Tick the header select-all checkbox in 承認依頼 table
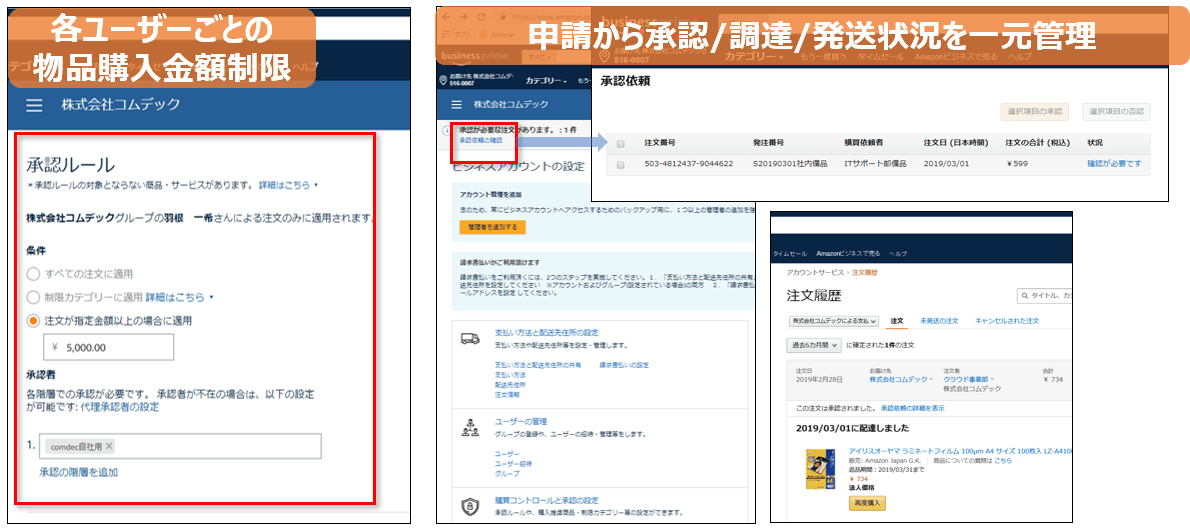 click(x=622, y=143)
